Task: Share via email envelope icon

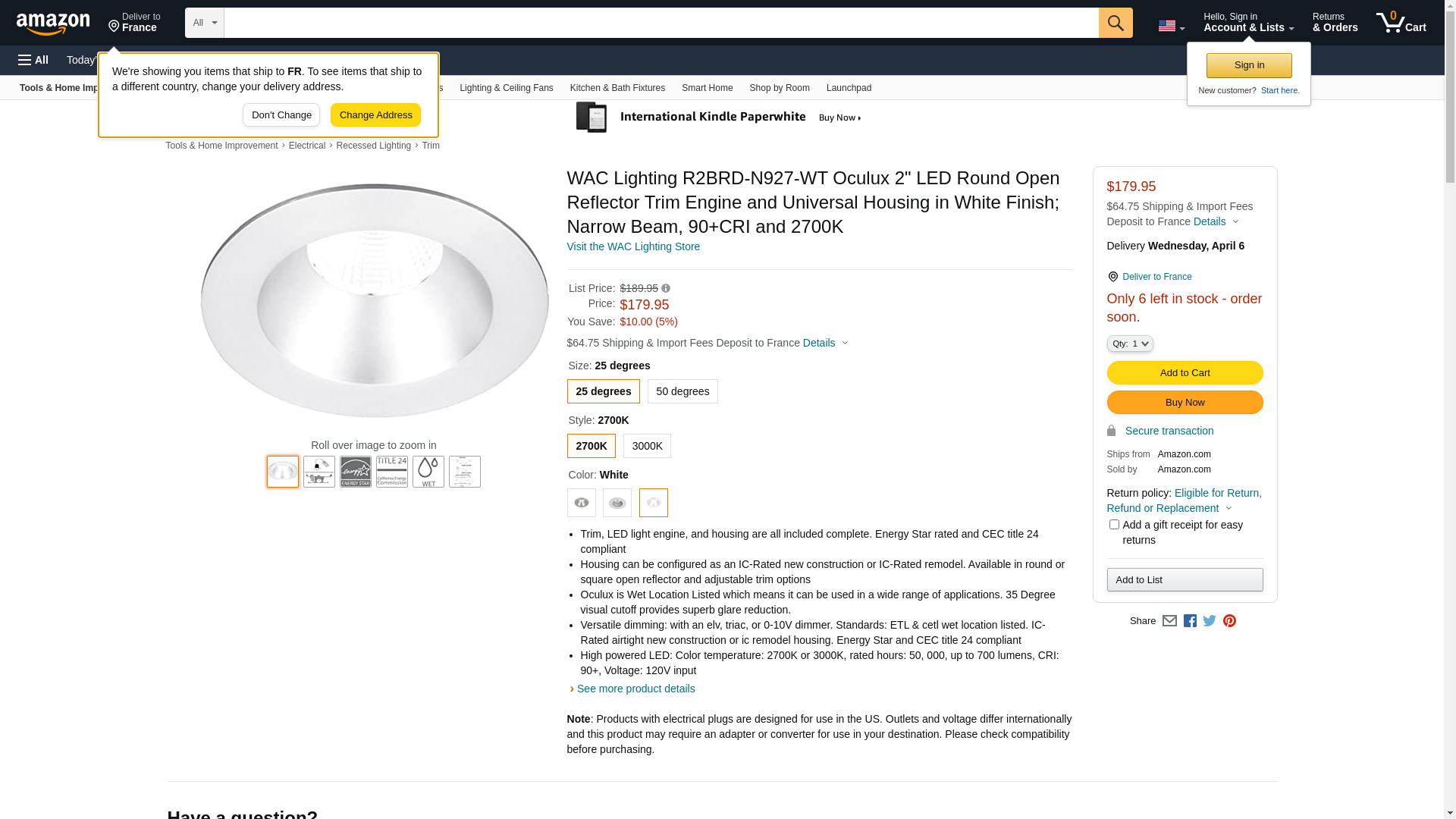Action: click(1169, 621)
